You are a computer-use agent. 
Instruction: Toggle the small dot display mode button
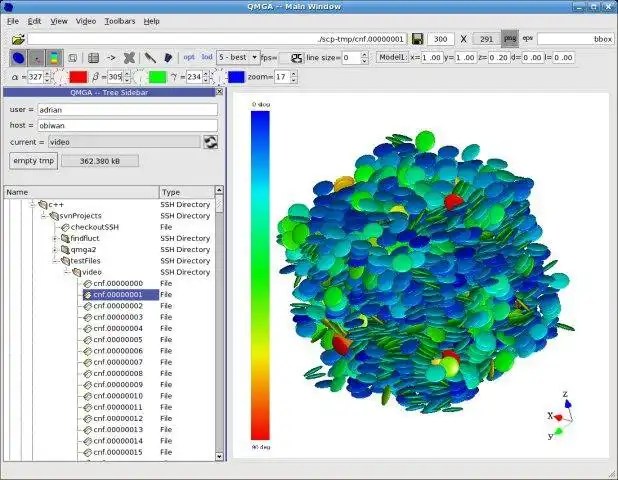[x=37, y=58]
